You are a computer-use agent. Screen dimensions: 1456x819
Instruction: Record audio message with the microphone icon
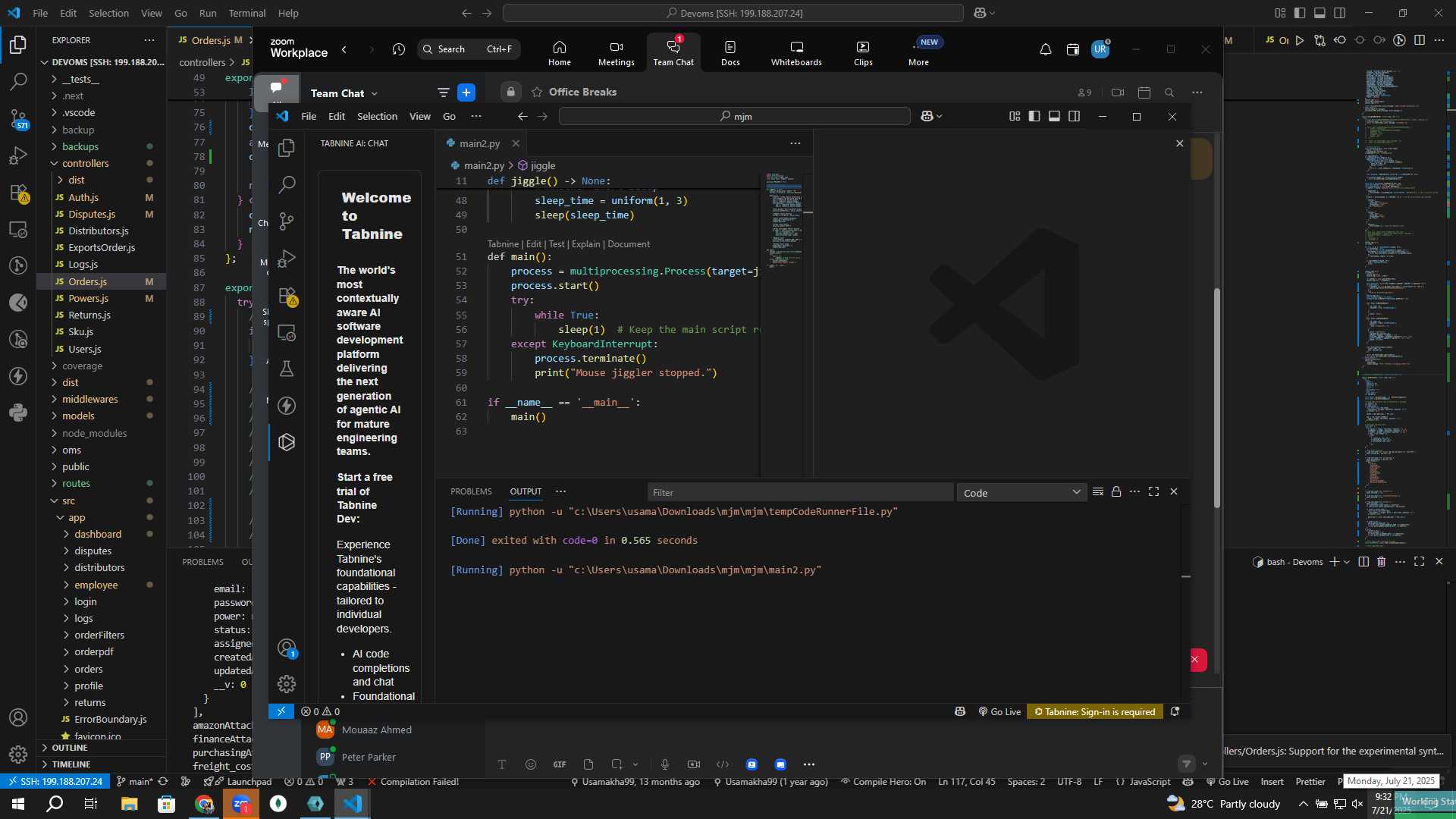coord(665,764)
